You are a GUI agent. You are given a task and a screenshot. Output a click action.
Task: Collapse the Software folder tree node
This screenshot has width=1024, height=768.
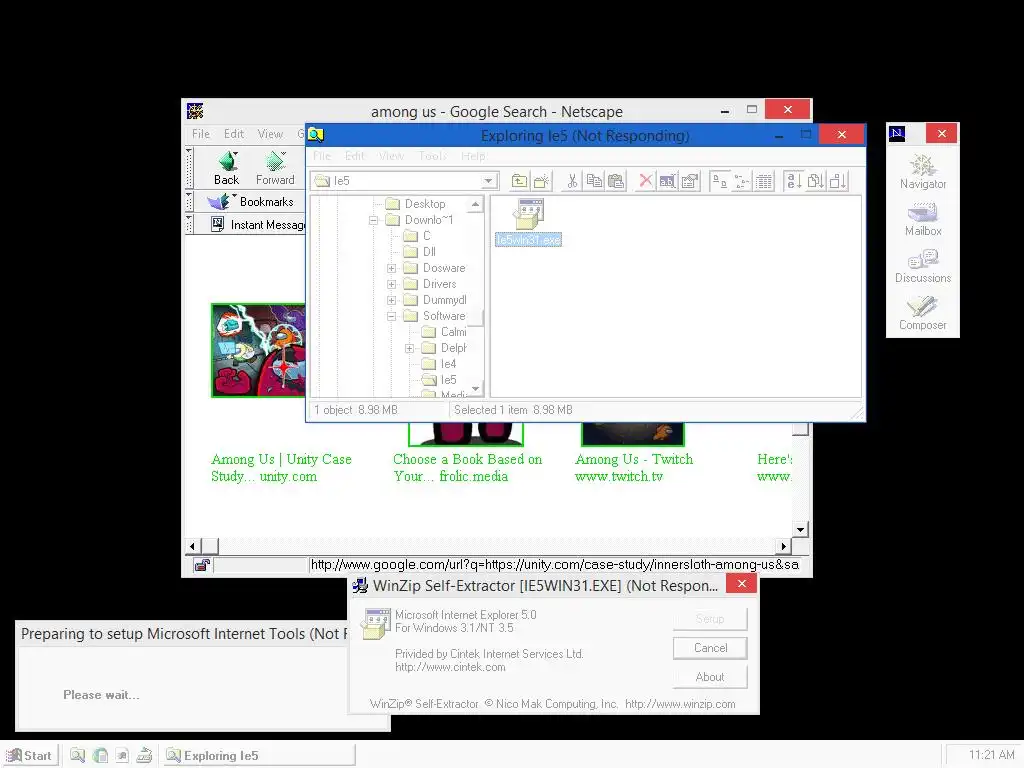tap(391, 316)
